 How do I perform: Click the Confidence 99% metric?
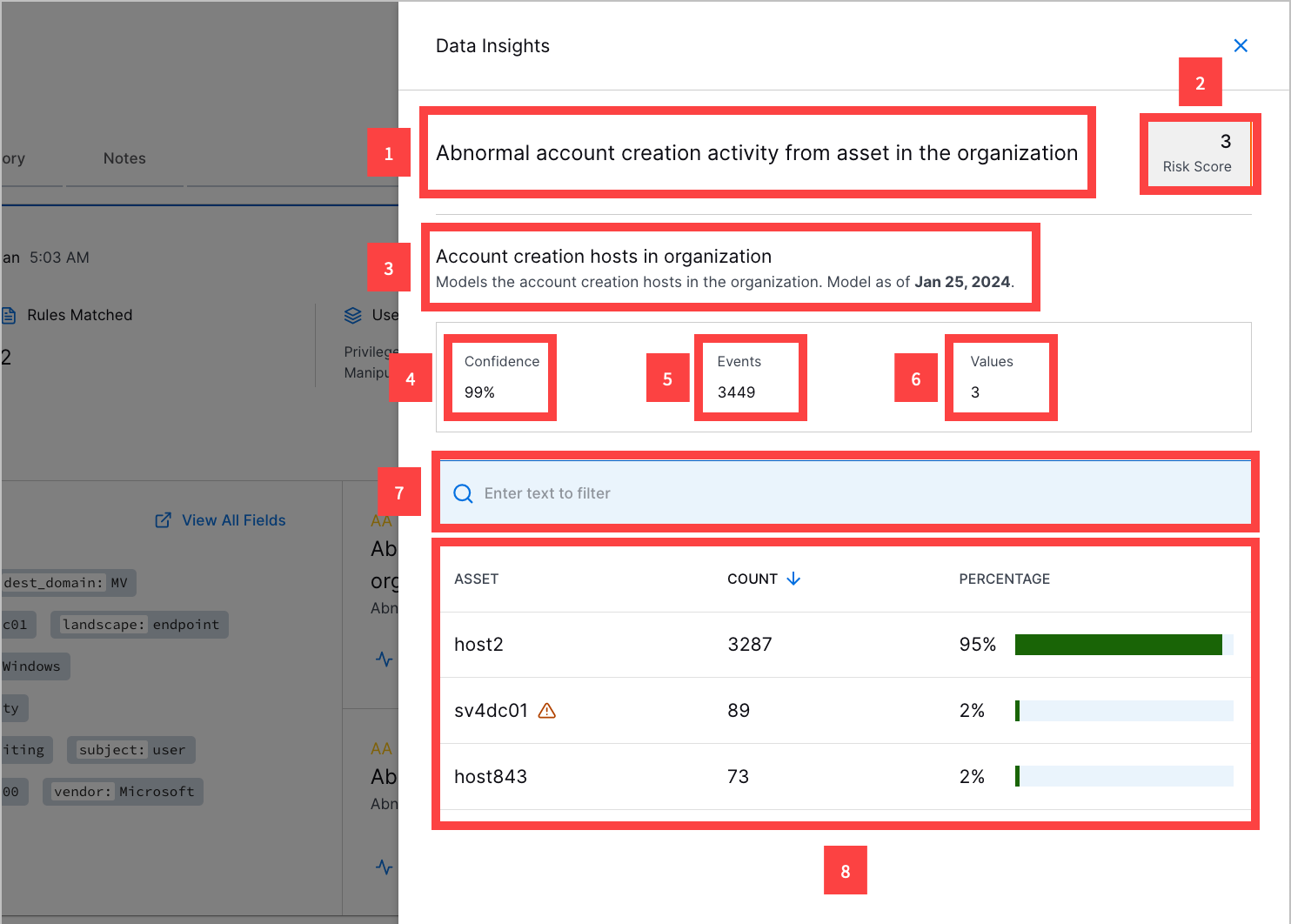tap(501, 377)
